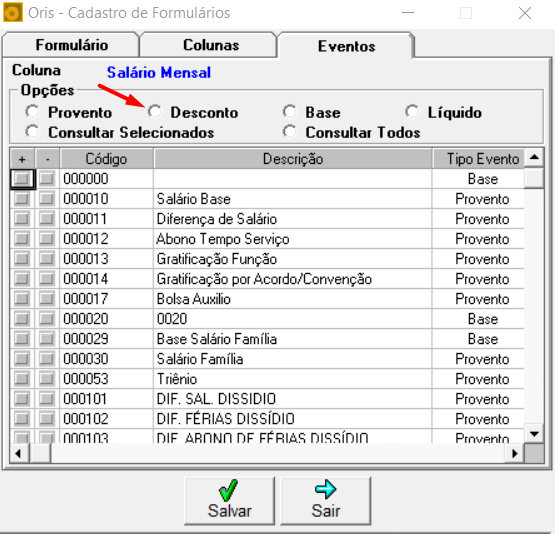This screenshot has width=555, height=534.
Task: Check the minus box for Bolsa Auxilio
Action: 47,299
